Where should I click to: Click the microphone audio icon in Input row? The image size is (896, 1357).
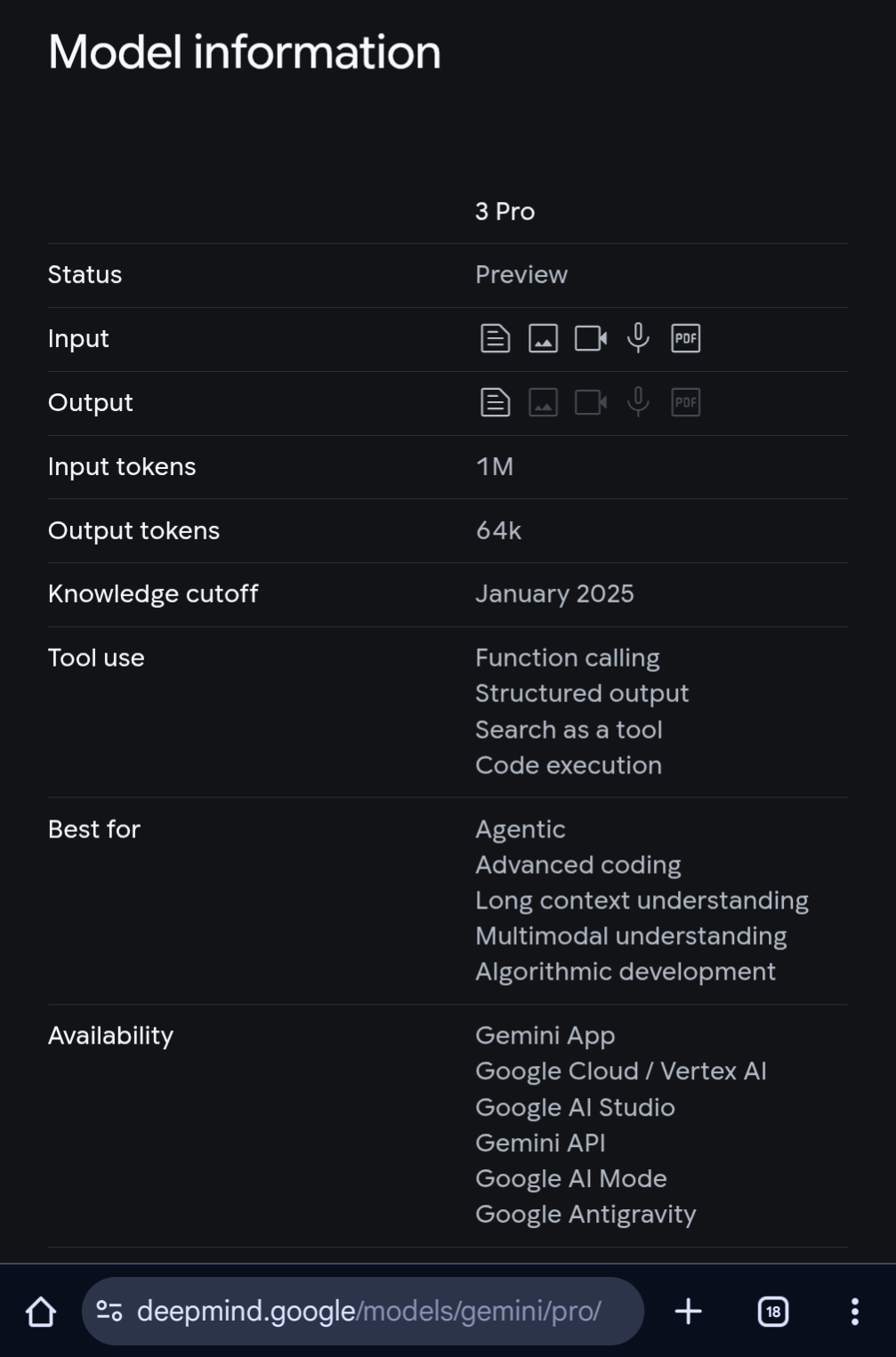638,338
